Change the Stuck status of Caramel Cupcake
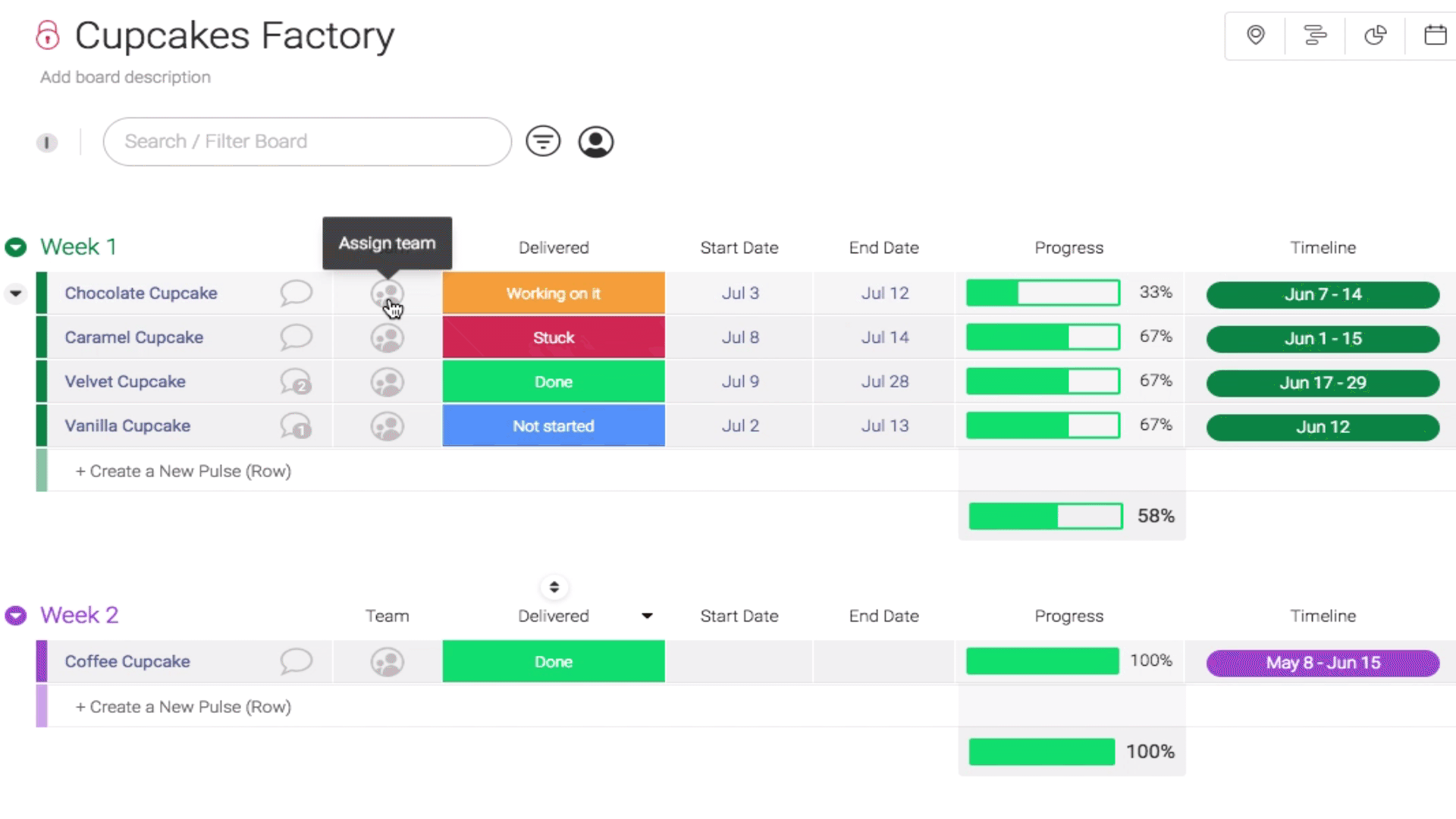Image resolution: width=1456 pixels, height=819 pixels. [x=554, y=337]
